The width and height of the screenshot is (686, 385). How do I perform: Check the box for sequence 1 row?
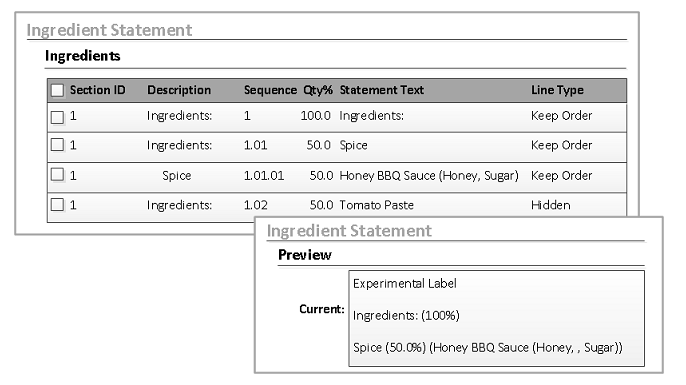[x=57, y=117]
